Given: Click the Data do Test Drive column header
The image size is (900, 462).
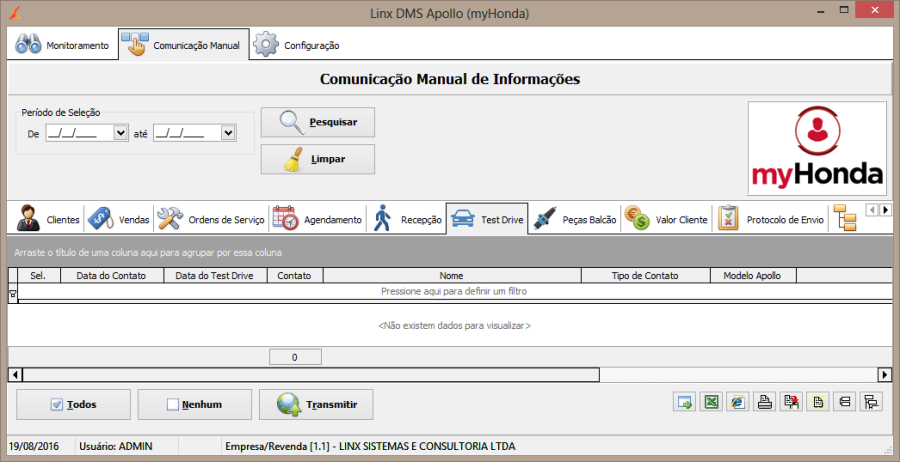Looking at the screenshot, I should [216, 275].
